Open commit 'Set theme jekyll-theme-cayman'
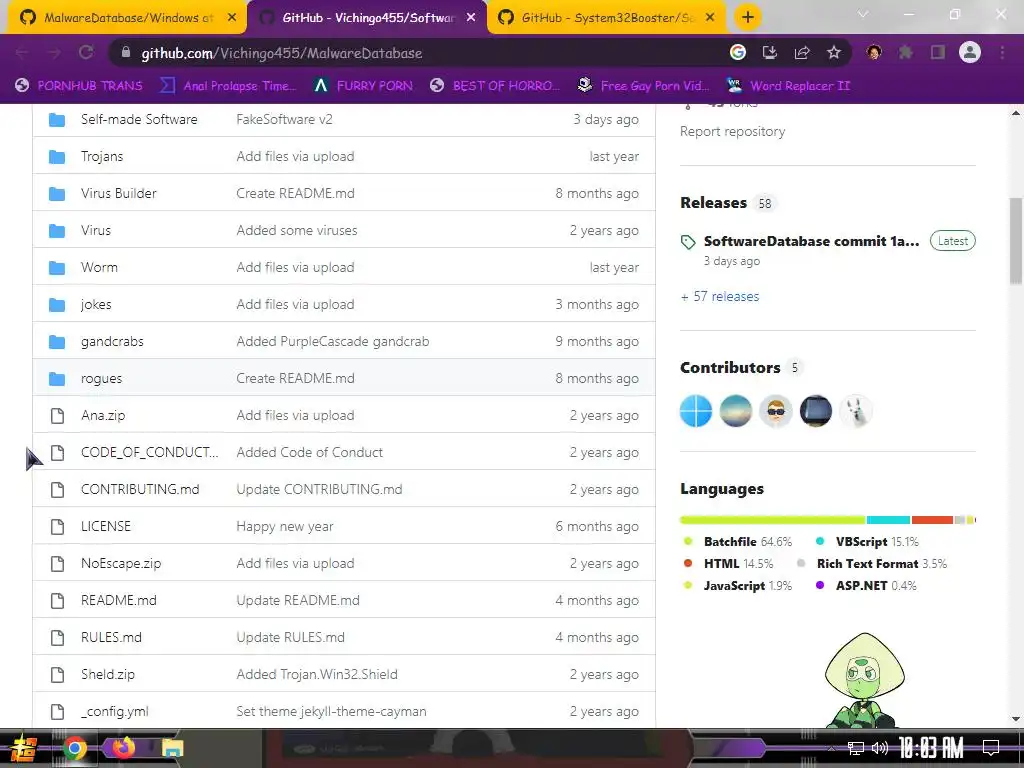 point(331,712)
